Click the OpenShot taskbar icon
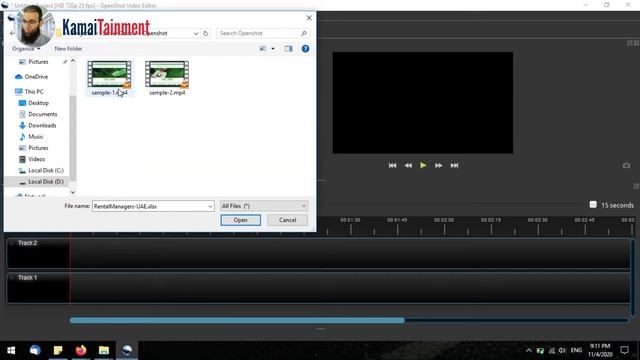Viewport: 640px width, 360px height. pyautogui.click(x=127, y=350)
